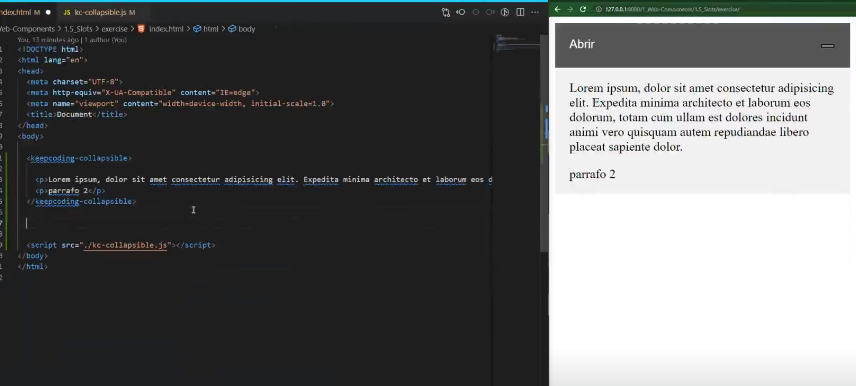The image size is (856, 386).
Task: Click the X-UA-Compatible meta line
Action: 143,93
